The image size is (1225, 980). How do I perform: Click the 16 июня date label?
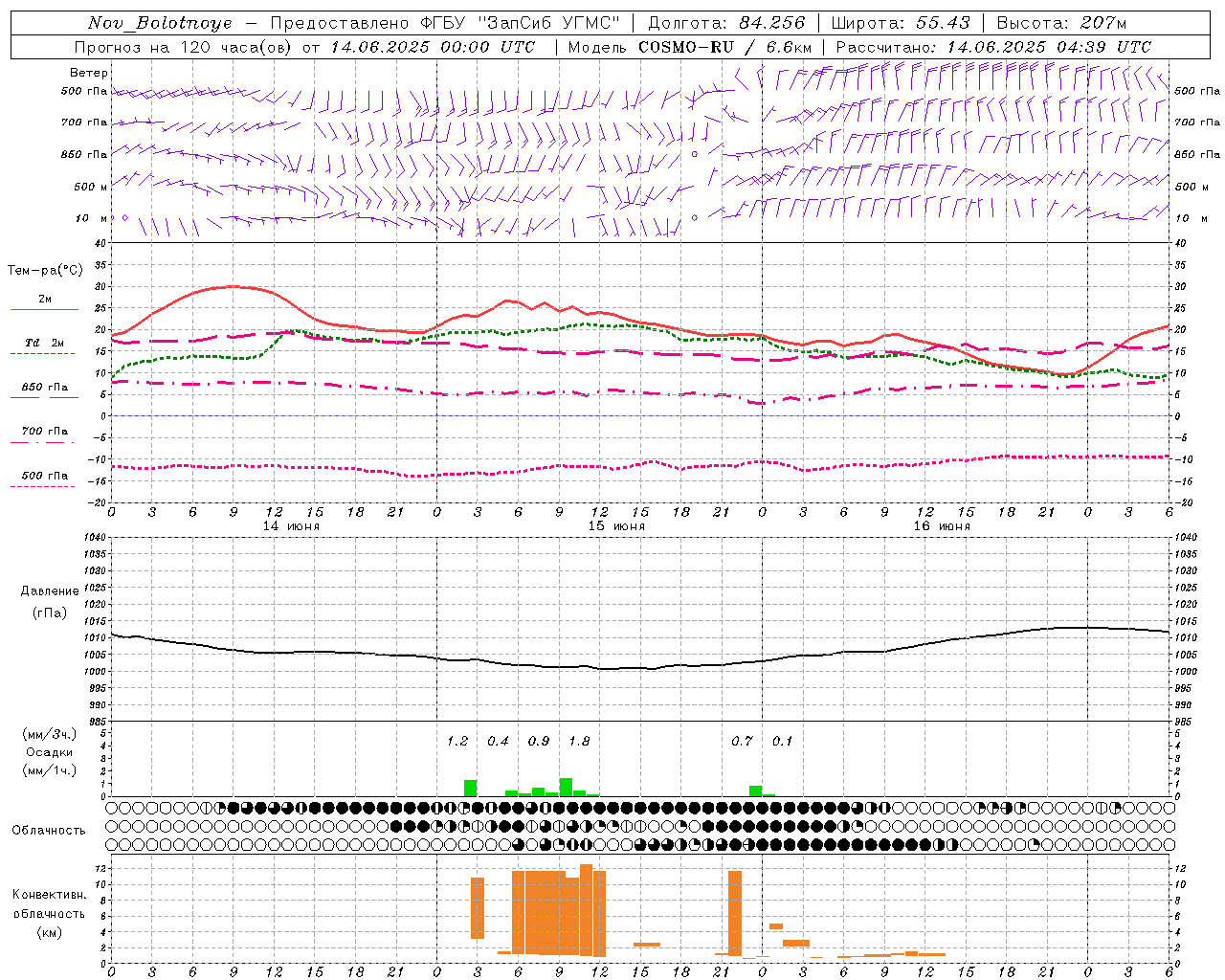coord(942,526)
